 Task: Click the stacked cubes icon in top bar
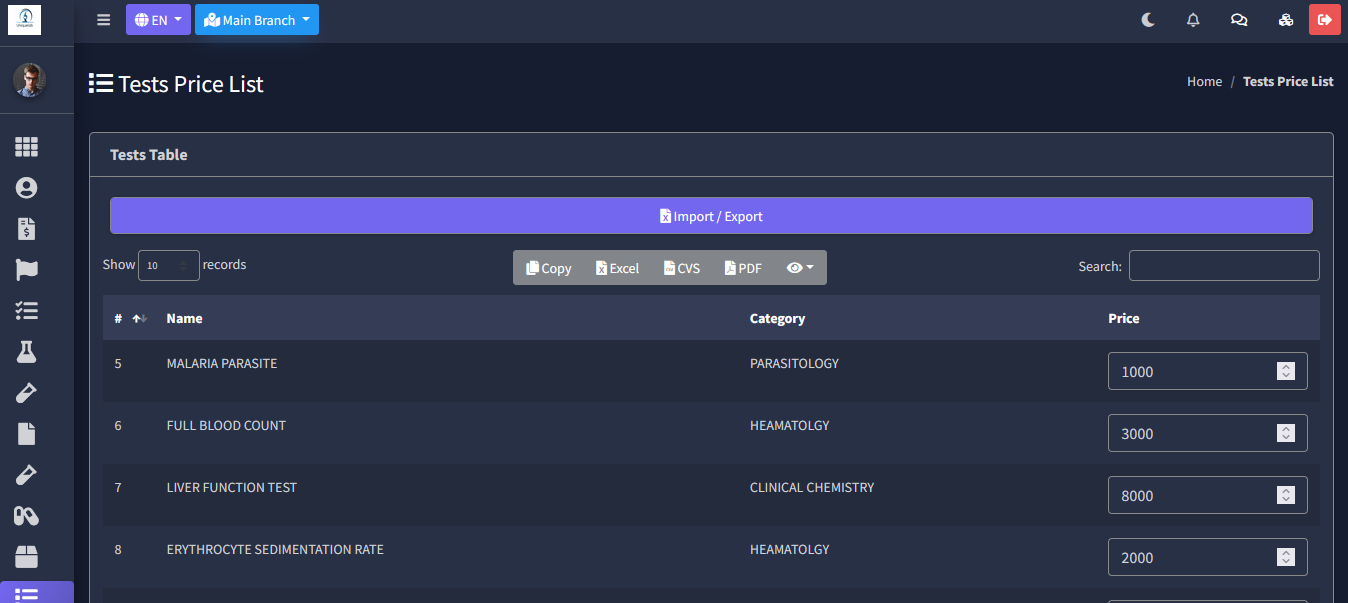1286,20
